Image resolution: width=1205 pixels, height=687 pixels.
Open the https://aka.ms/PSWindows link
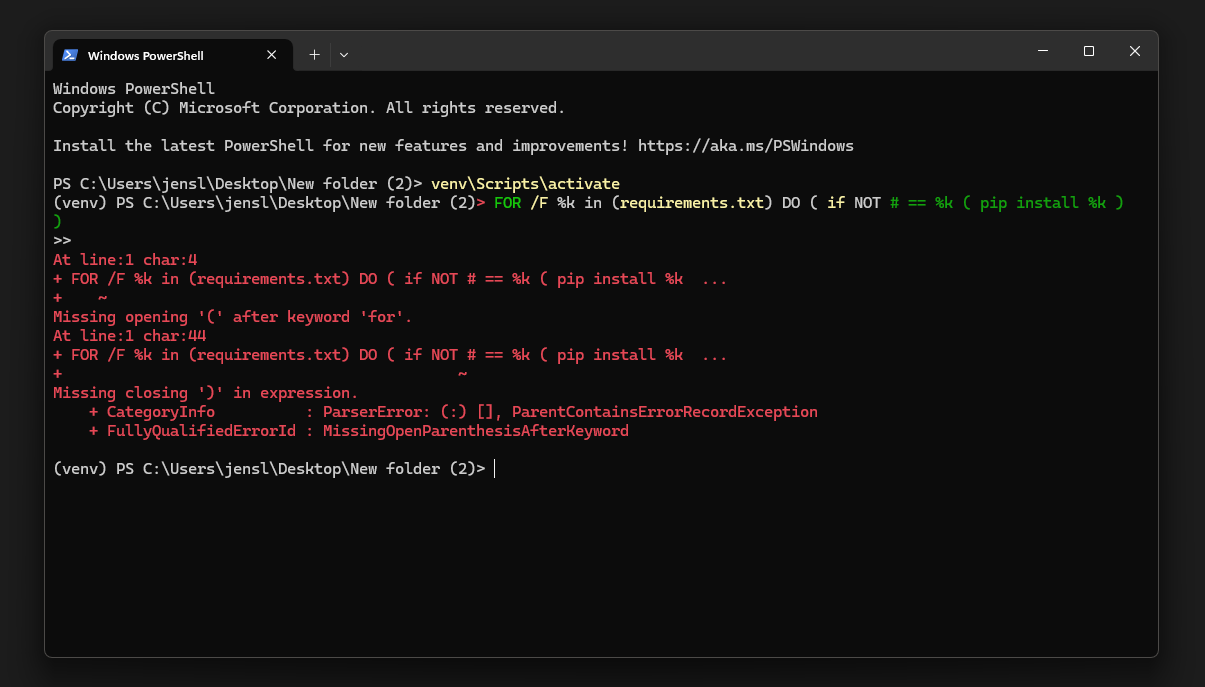(745, 146)
